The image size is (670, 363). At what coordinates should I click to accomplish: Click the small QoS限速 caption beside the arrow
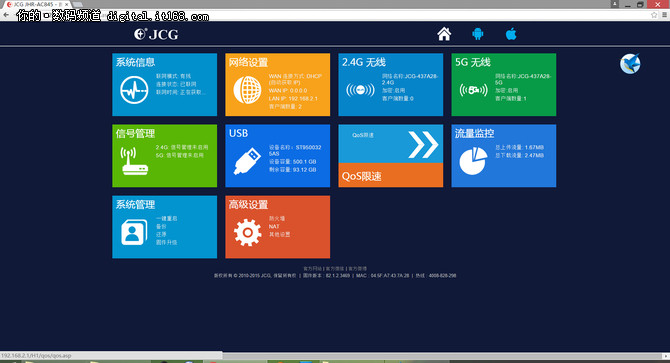(363, 135)
